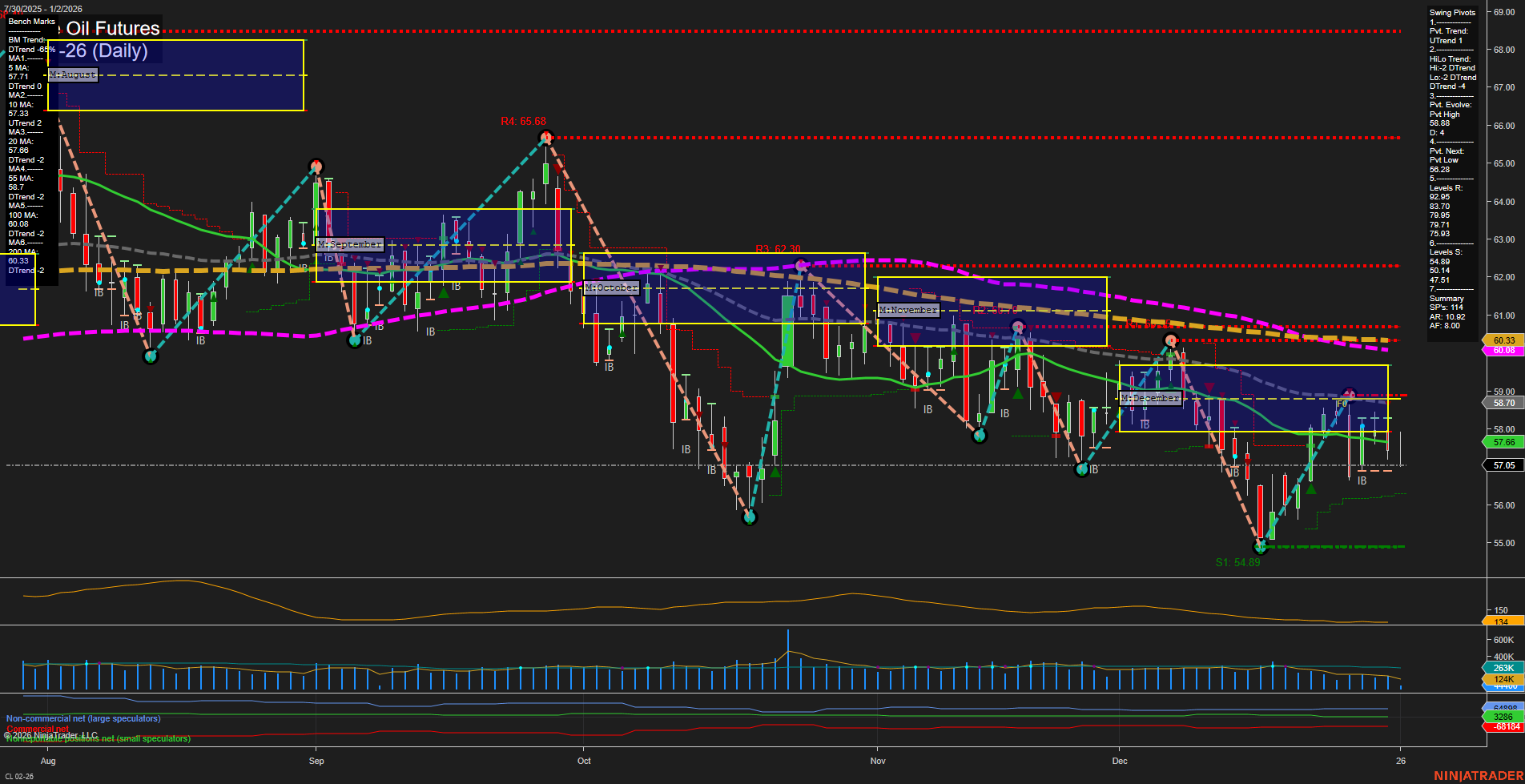Screen dimensions: 1525x784
Task: Click the pivot circle marker above the M:December box
Action: (1170, 340)
